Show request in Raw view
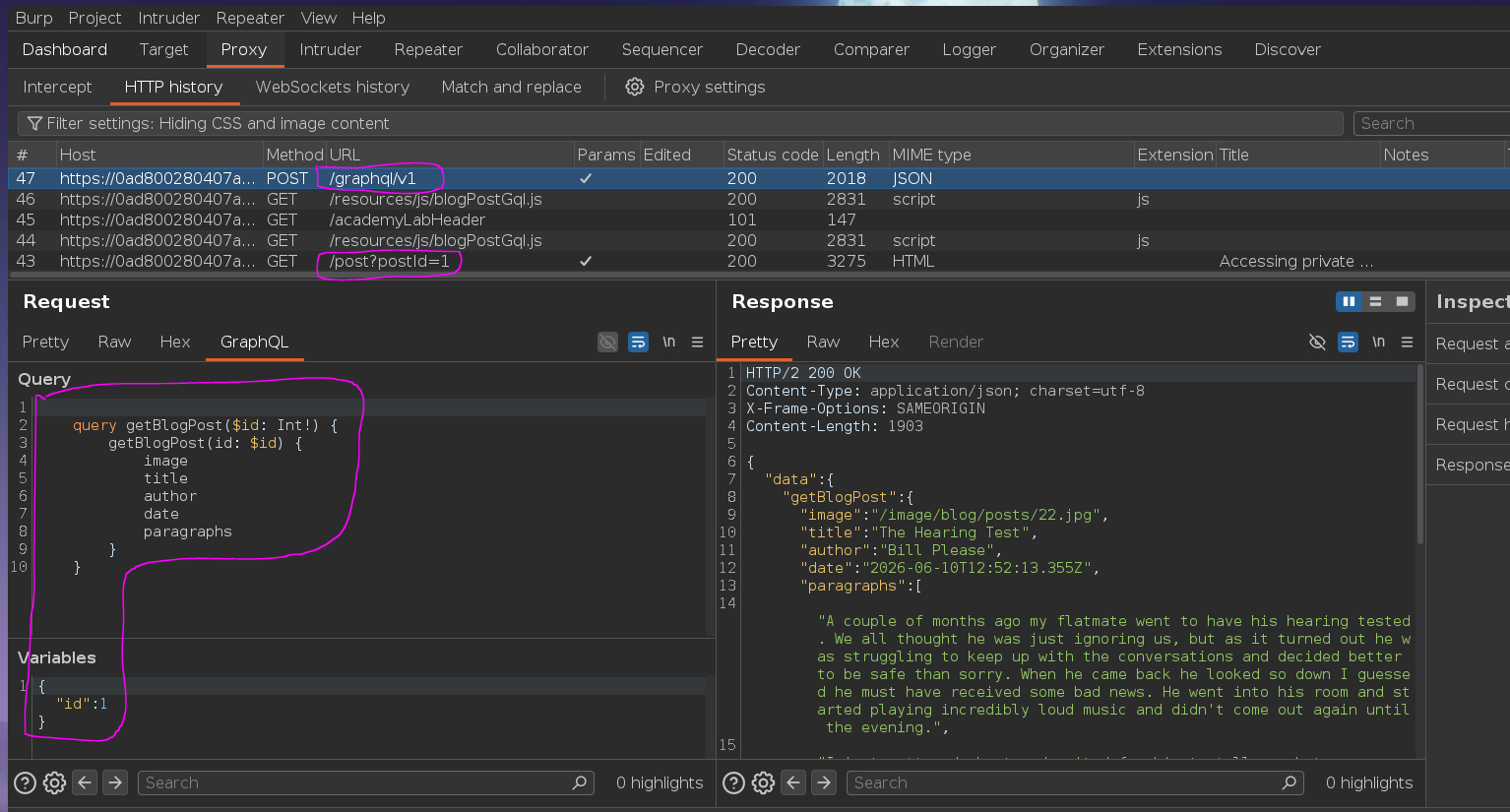 pyautogui.click(x=114, y=342)
